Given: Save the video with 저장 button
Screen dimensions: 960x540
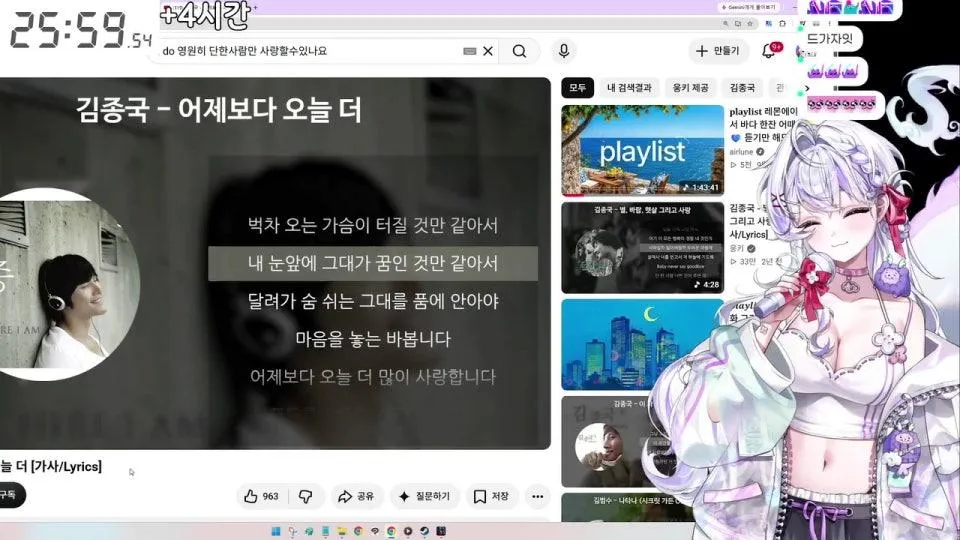Looking at the screenshot, I should (x=492, y=497).
